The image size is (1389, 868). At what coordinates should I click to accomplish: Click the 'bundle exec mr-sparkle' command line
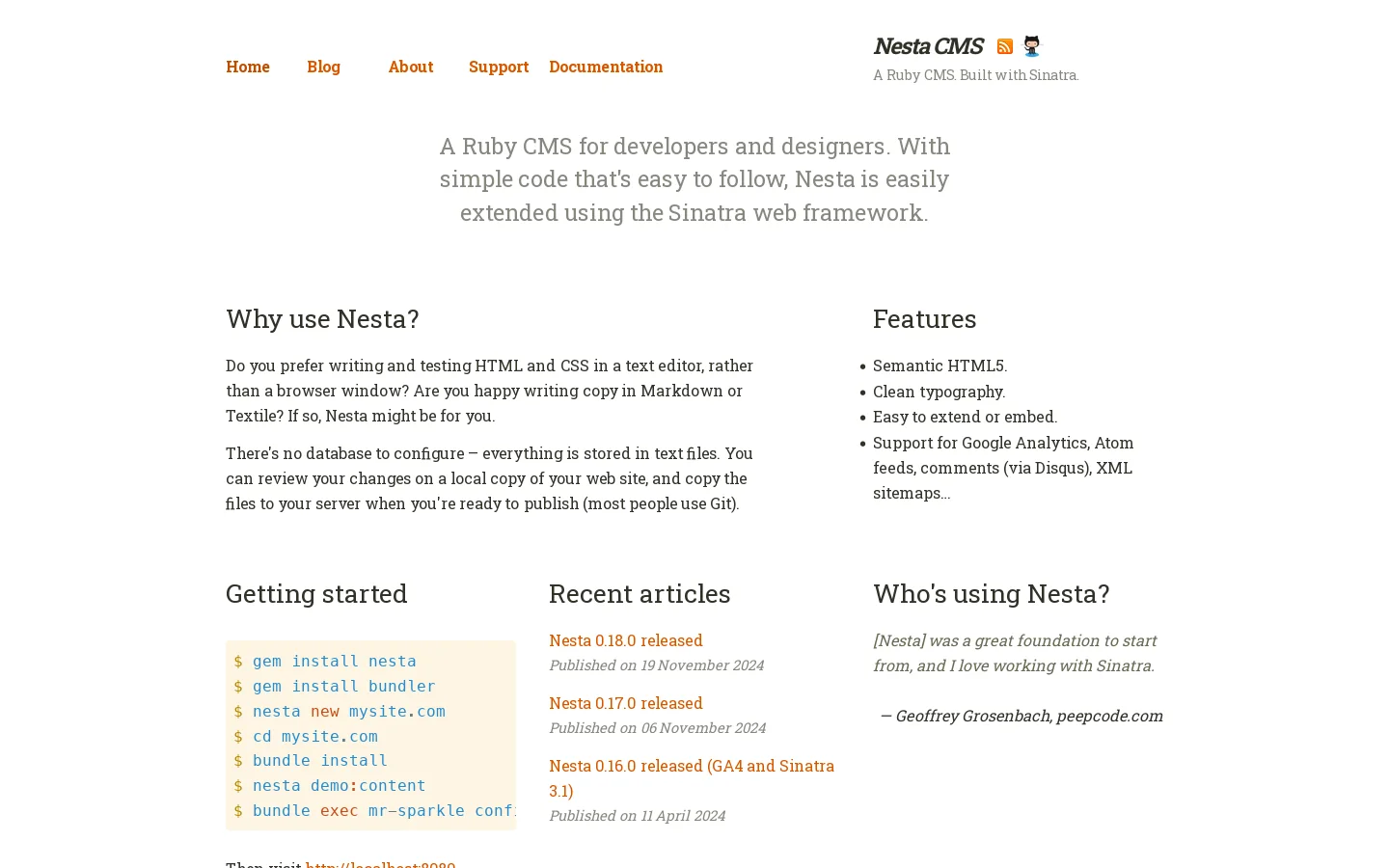pos(374,811)
